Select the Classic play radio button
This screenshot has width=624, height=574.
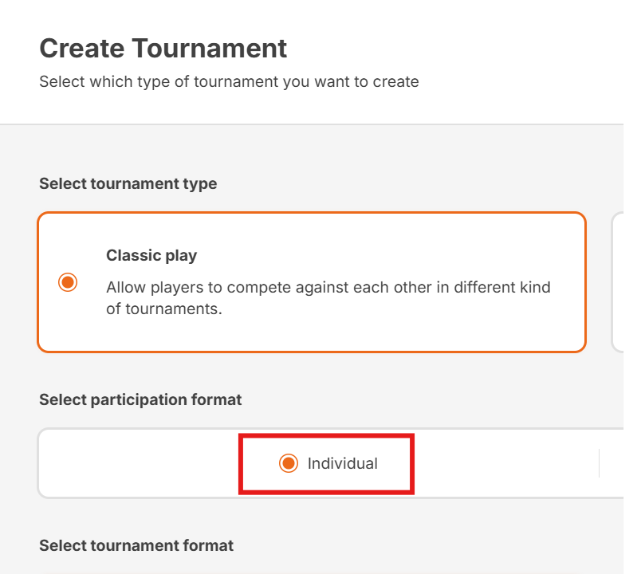68,282
